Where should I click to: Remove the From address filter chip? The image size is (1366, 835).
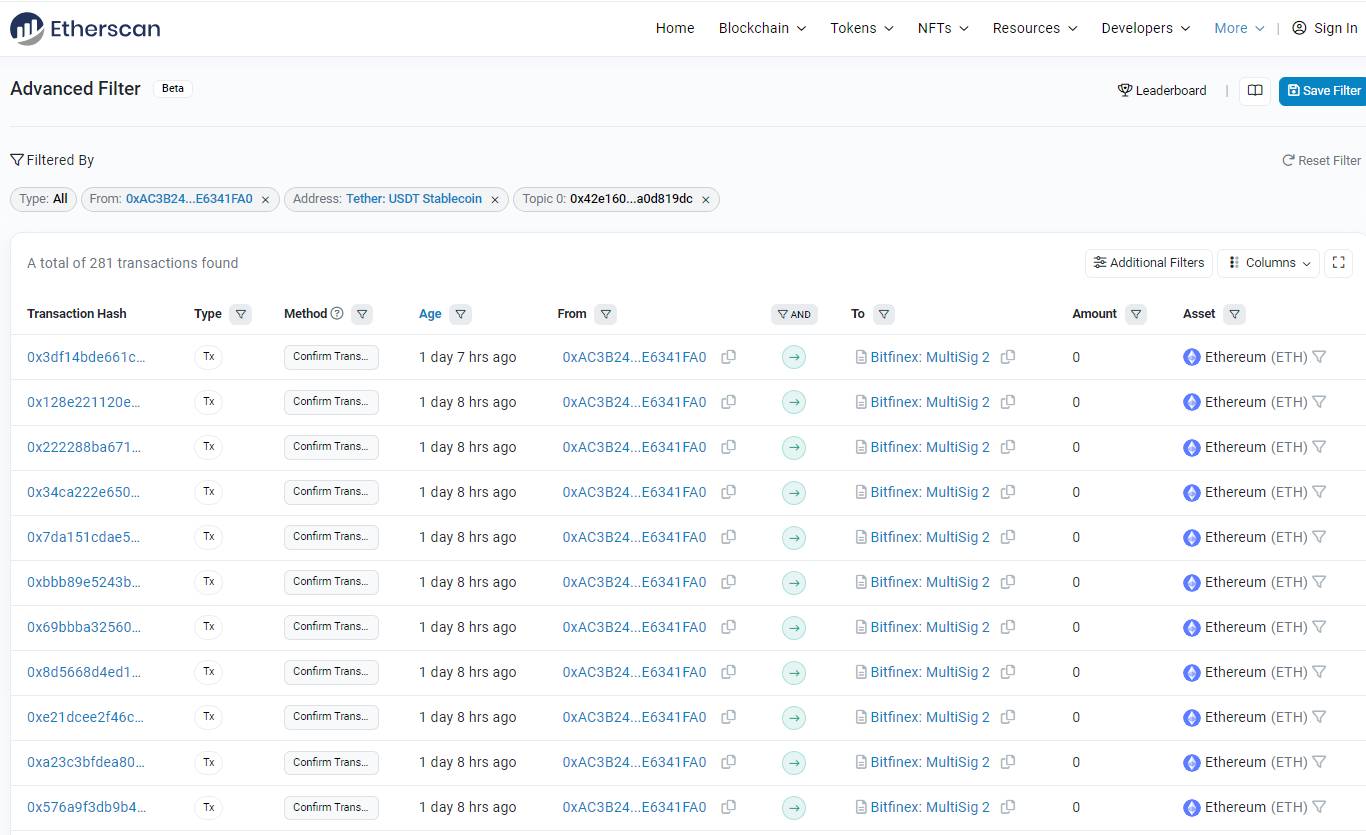[265, 200]
